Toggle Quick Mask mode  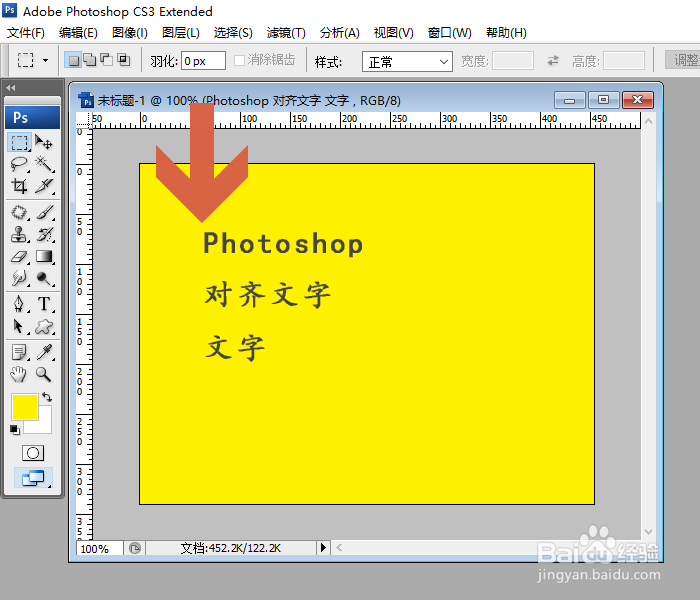click(x=33, y=453)
